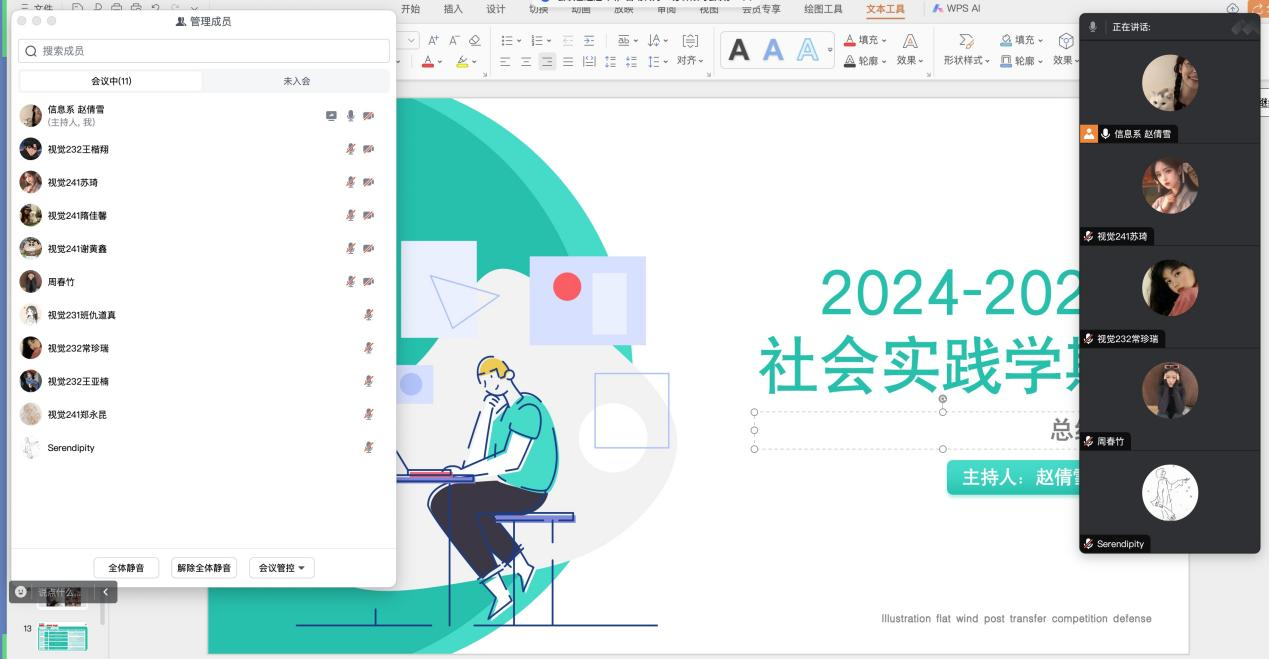Open the 对齐 alignment dropdown

point(690,61)
